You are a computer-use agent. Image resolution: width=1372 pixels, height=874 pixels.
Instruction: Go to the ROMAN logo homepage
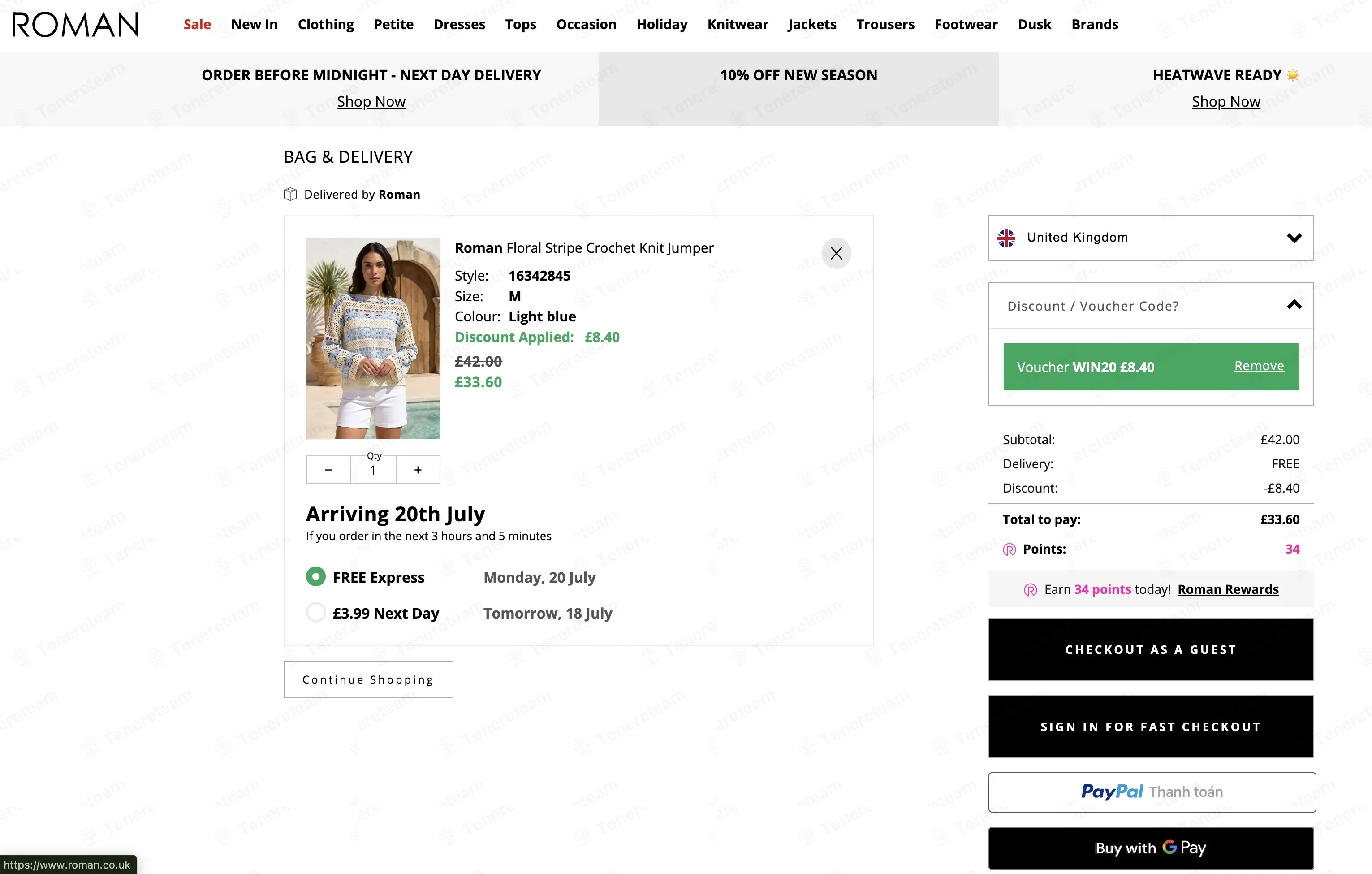[x=75, y=25]
